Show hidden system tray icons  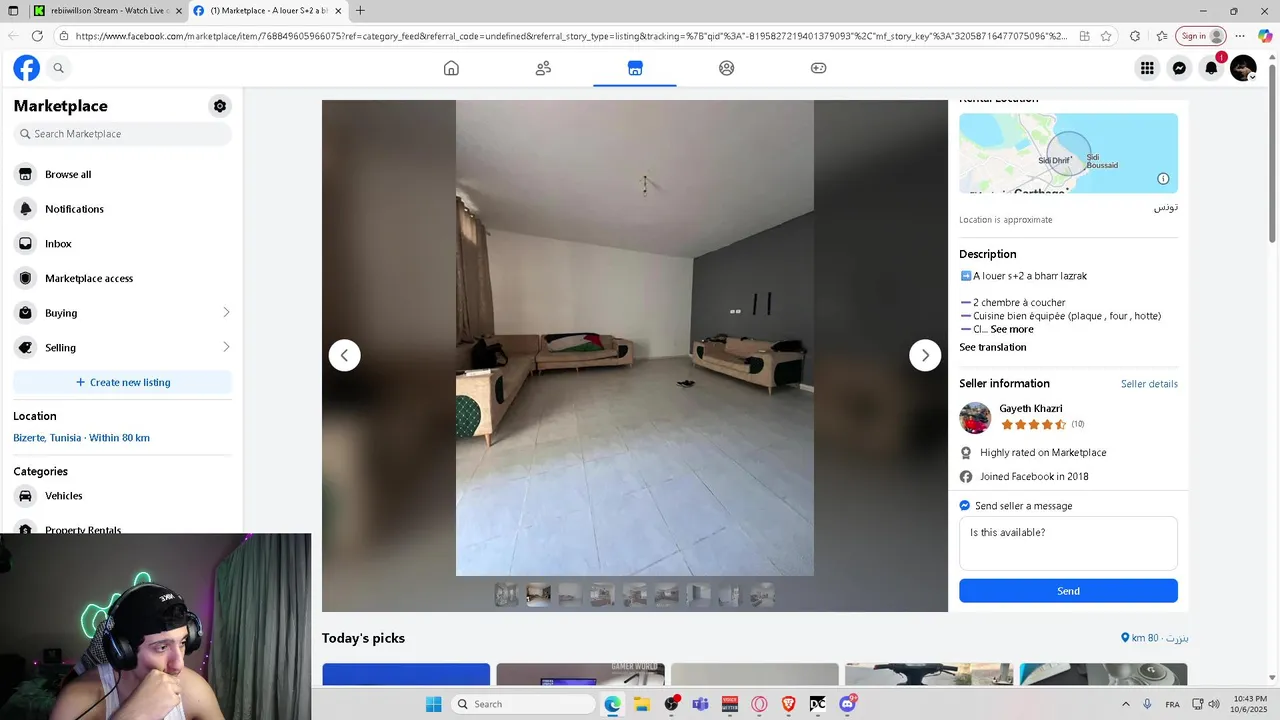(x=1125, y=704)
